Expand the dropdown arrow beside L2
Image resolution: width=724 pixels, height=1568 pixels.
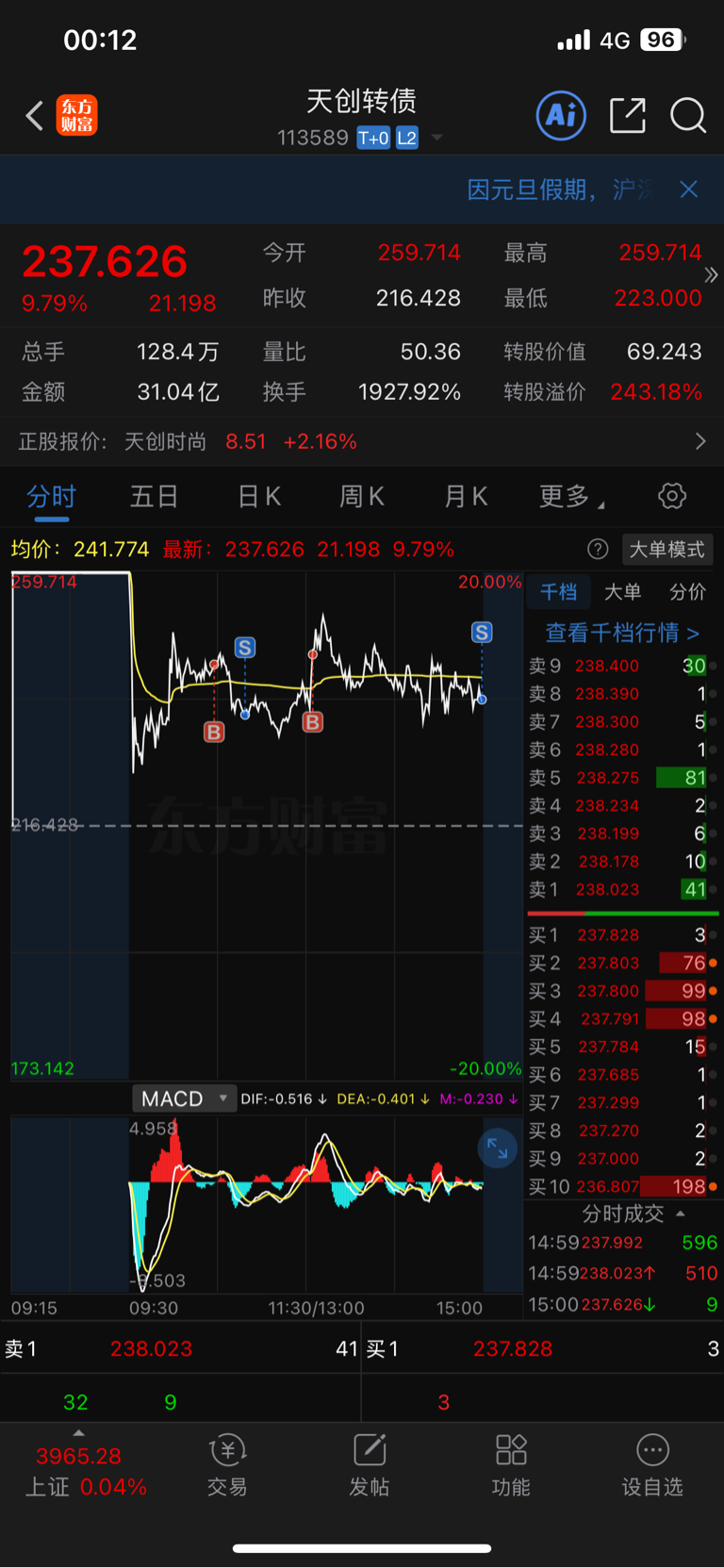[x=436, y=138]
